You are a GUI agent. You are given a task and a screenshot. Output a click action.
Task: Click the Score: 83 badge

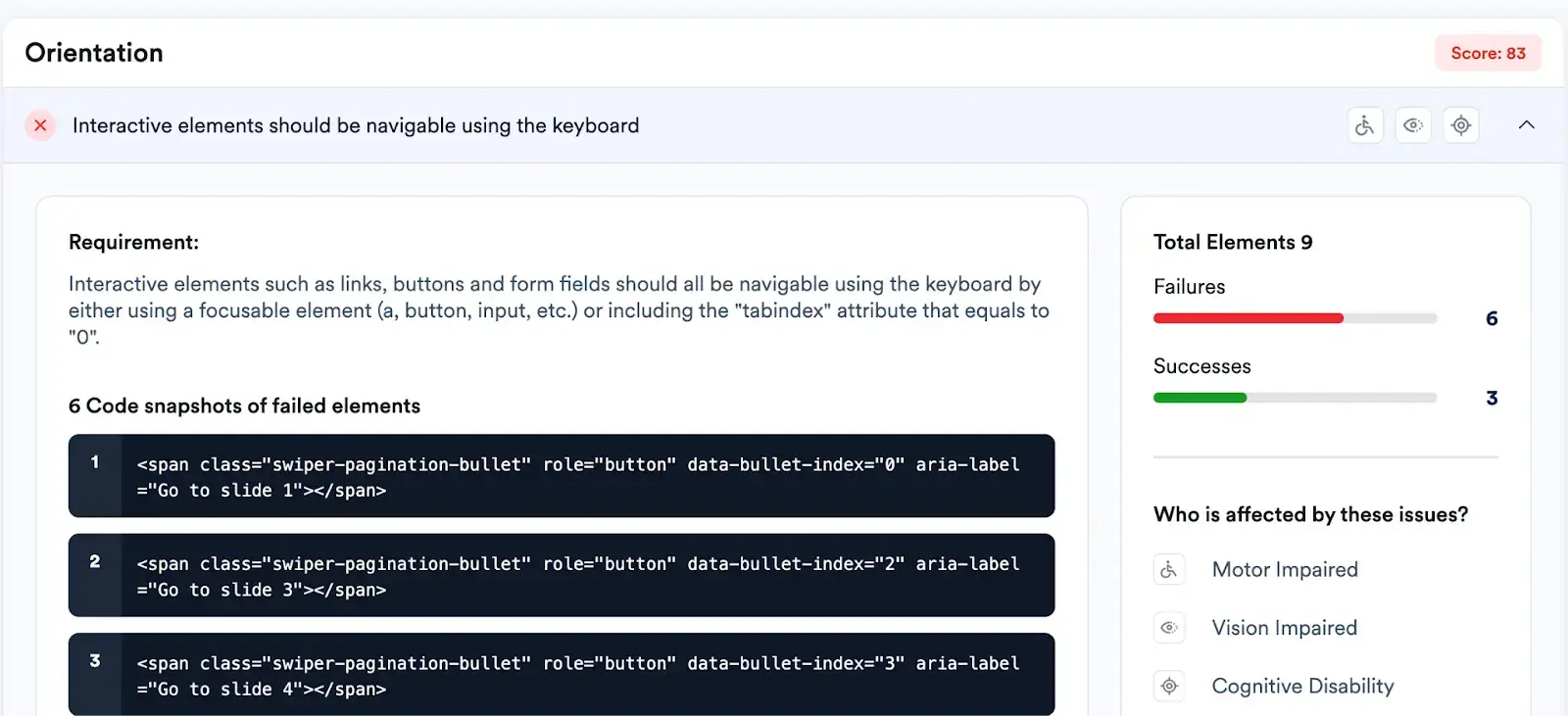pyautogui.click(x=1488, y=53)
